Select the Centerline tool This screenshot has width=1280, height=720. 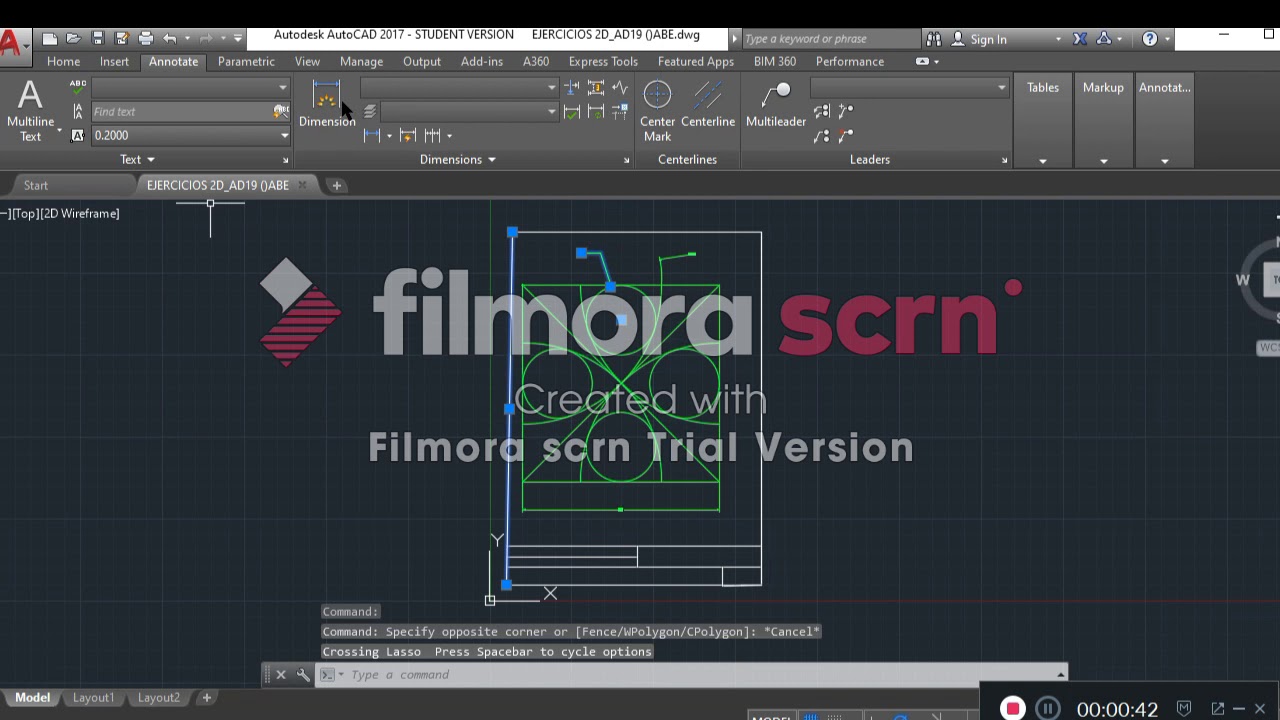click(x=708, y=104)
